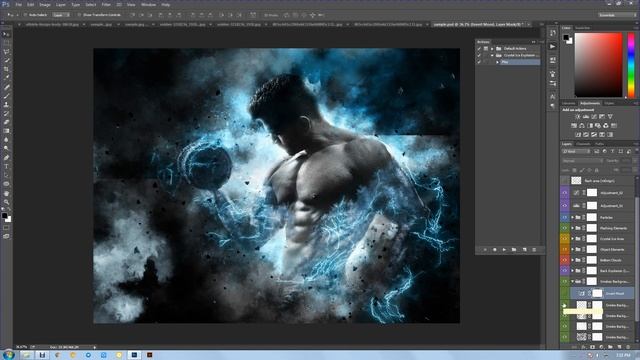
Task: Add a Curves adjustment
Action: click(x=594, y=117)
